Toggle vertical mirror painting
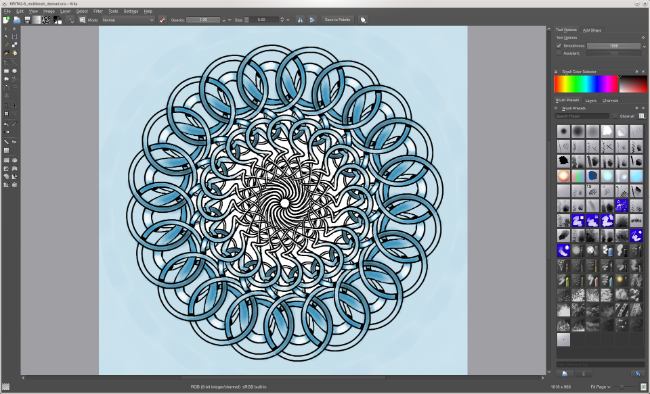 pos(312,19)
